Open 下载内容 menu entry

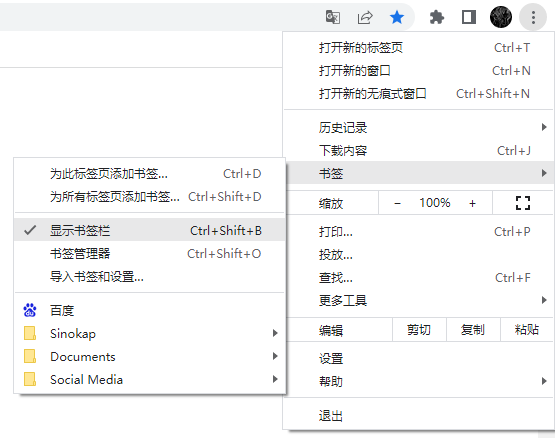pos(418,150)
